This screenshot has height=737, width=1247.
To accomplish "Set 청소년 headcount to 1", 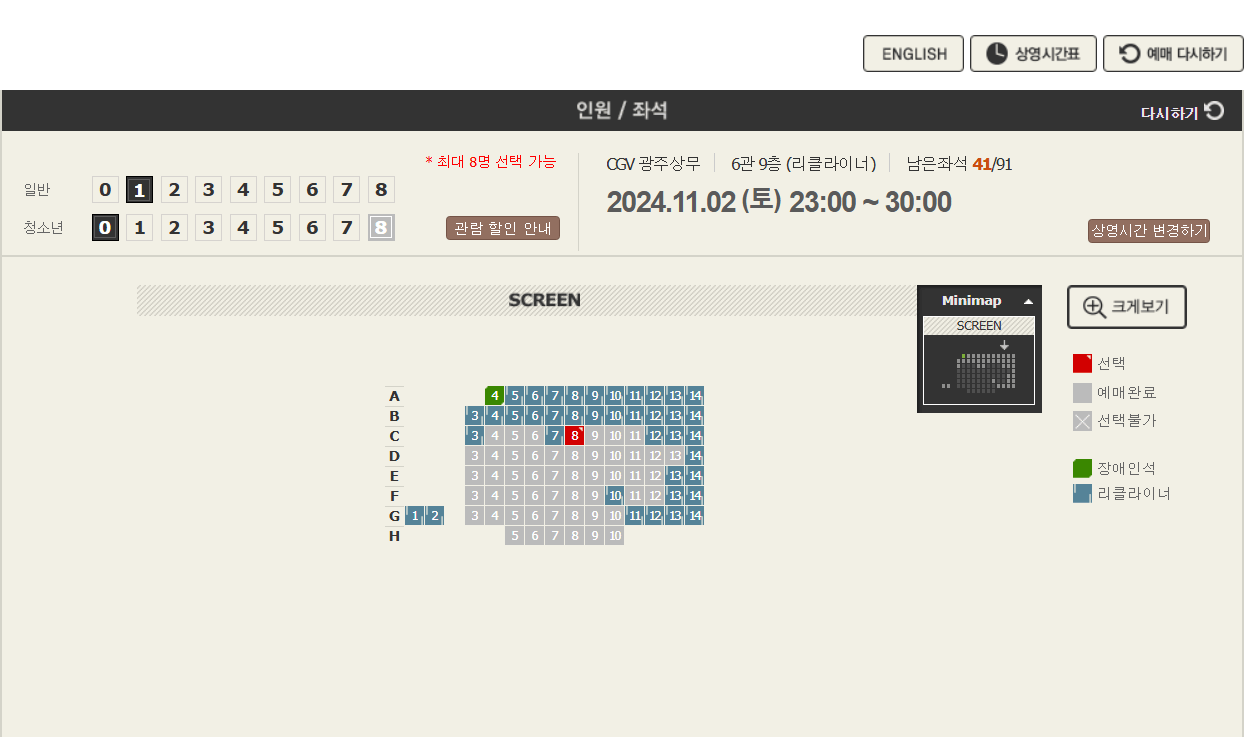I will 139,228.
